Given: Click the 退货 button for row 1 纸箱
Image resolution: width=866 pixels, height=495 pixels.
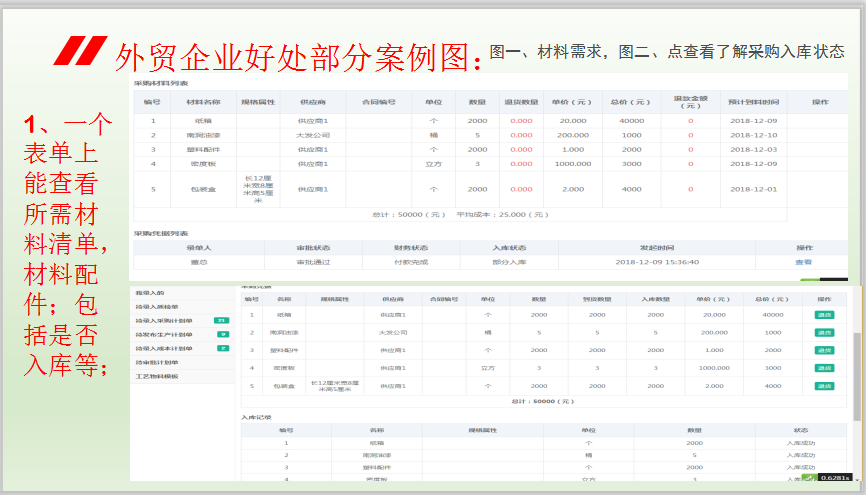Looking at the screenshot, I should (824, 314).
